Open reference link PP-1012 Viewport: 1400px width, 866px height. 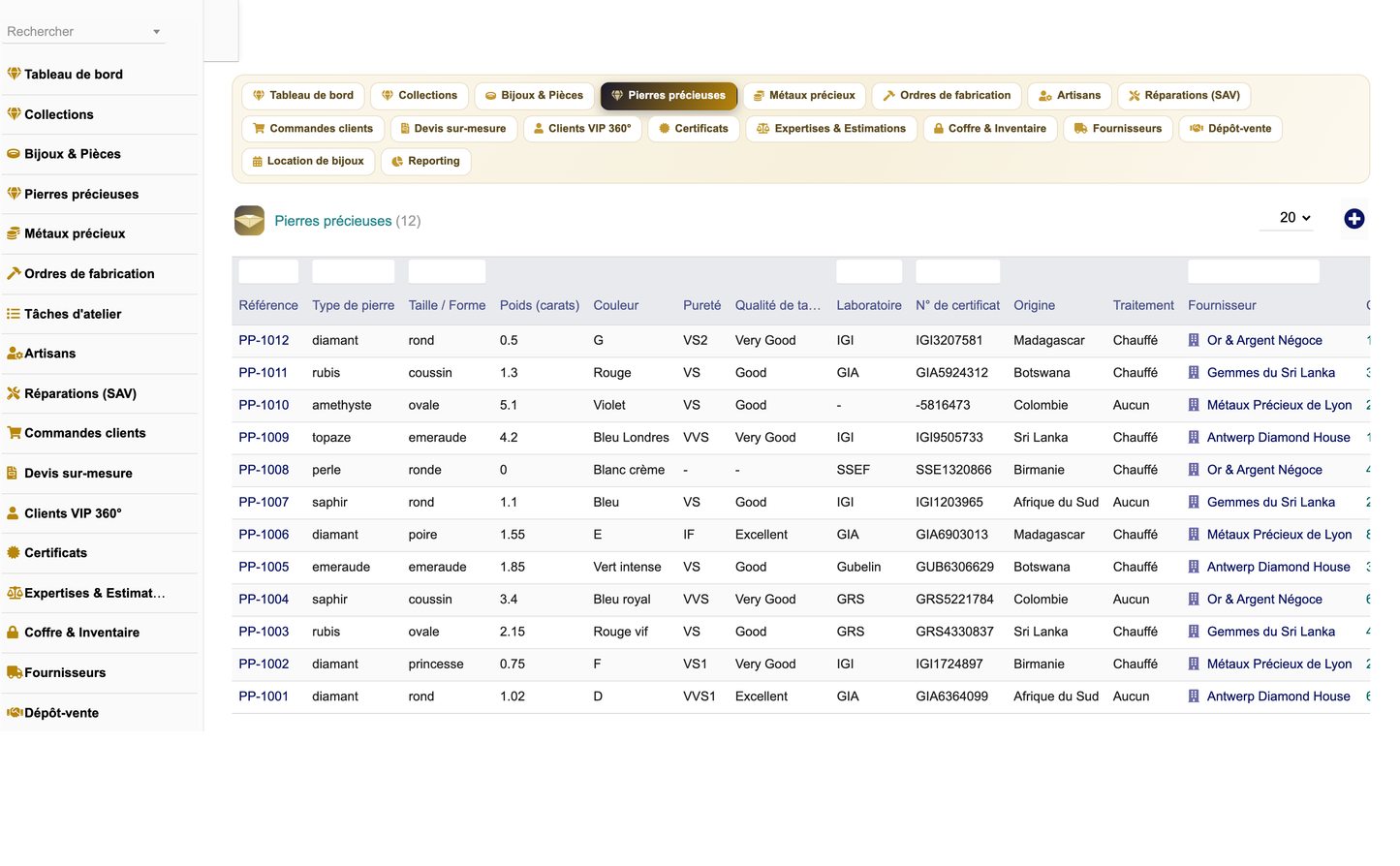point(264,340)
